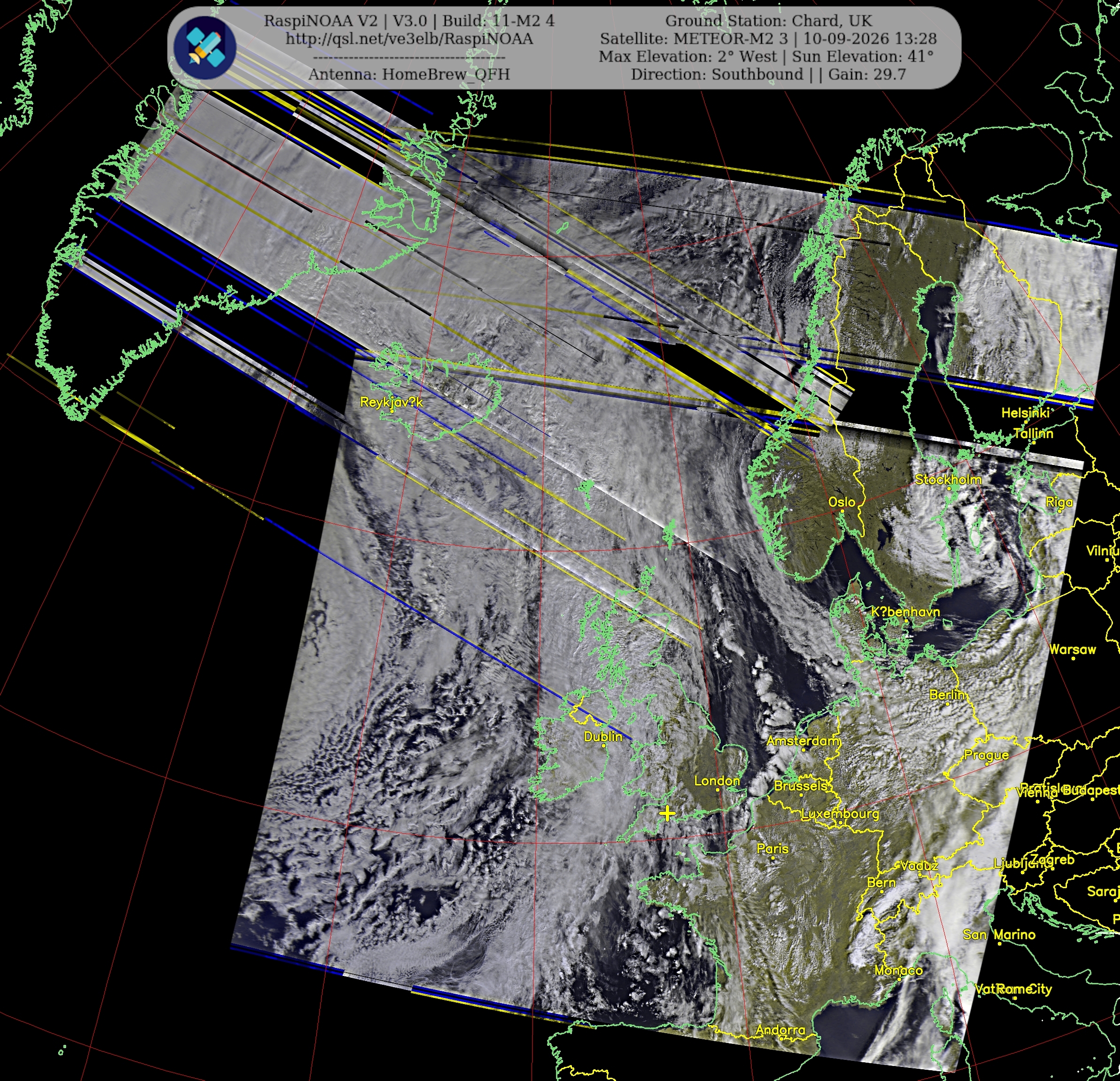Click the London city label
This screenshot has width=1120, height=1081.
[x=716, y=780]
